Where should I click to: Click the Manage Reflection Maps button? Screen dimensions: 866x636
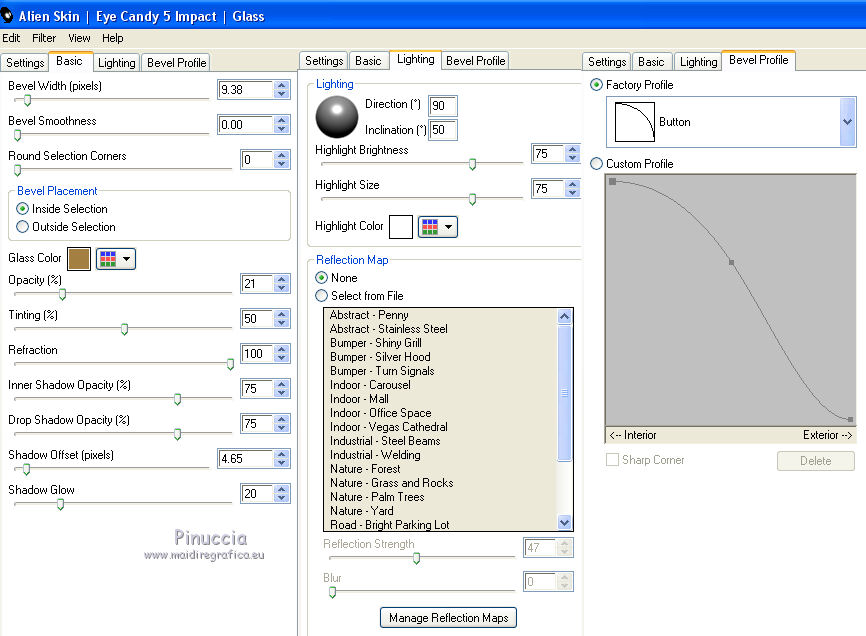(x=448, y=618)
